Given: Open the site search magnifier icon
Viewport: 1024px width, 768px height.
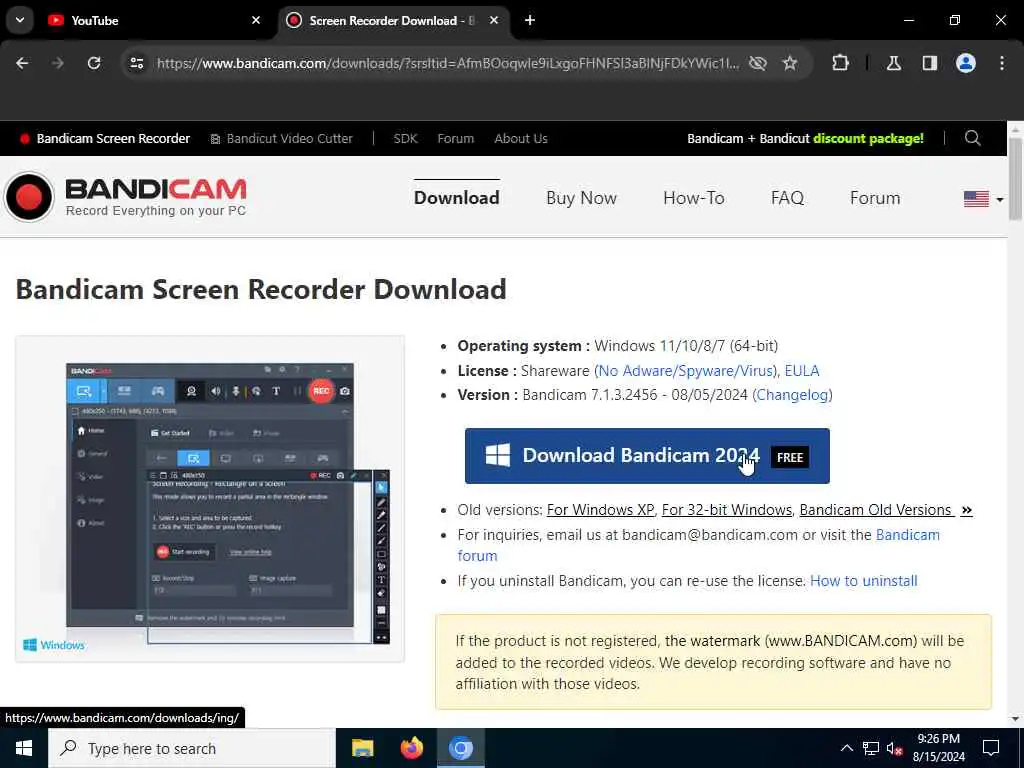Looking at the screenshot, I should pos(972,138).
